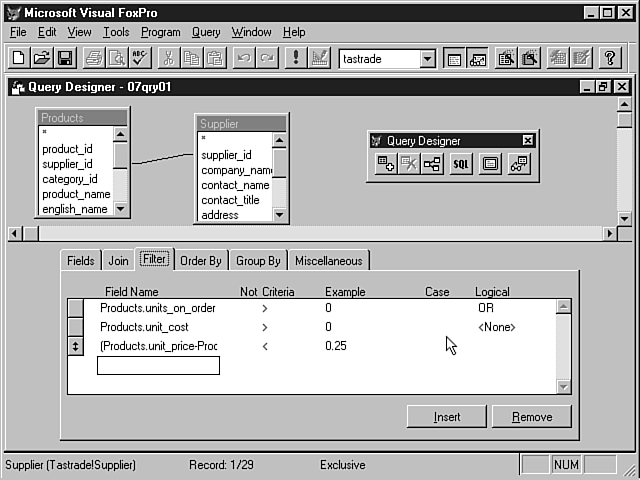The image size is (640, 480).
Task: Click the Remove button
Action: [531, 417]
